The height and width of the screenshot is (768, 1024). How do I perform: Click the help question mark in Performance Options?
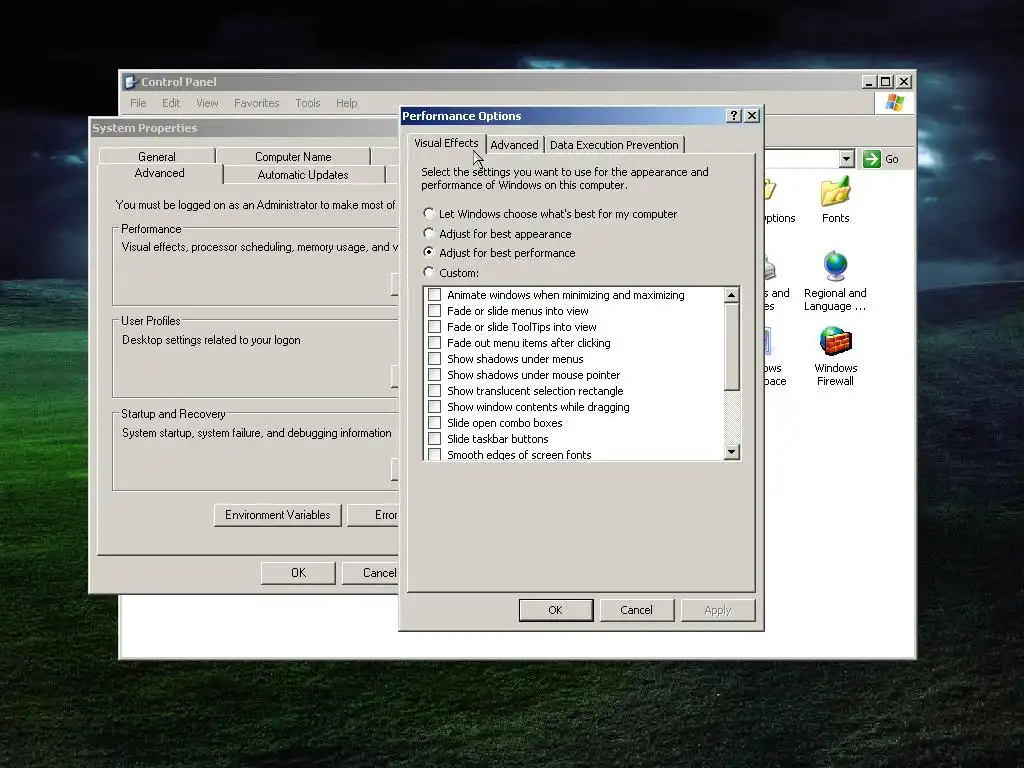pyautogui.click(x=734, y=116)
